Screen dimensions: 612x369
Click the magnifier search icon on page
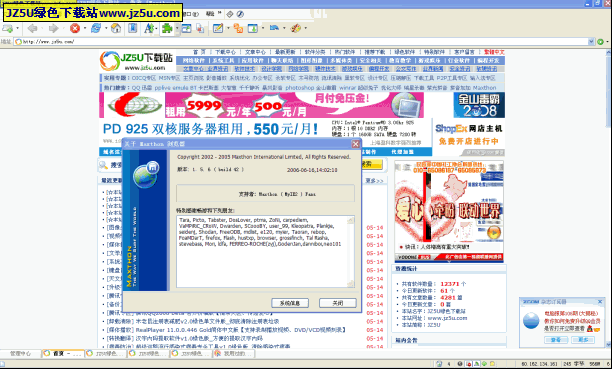coord(103,165)
